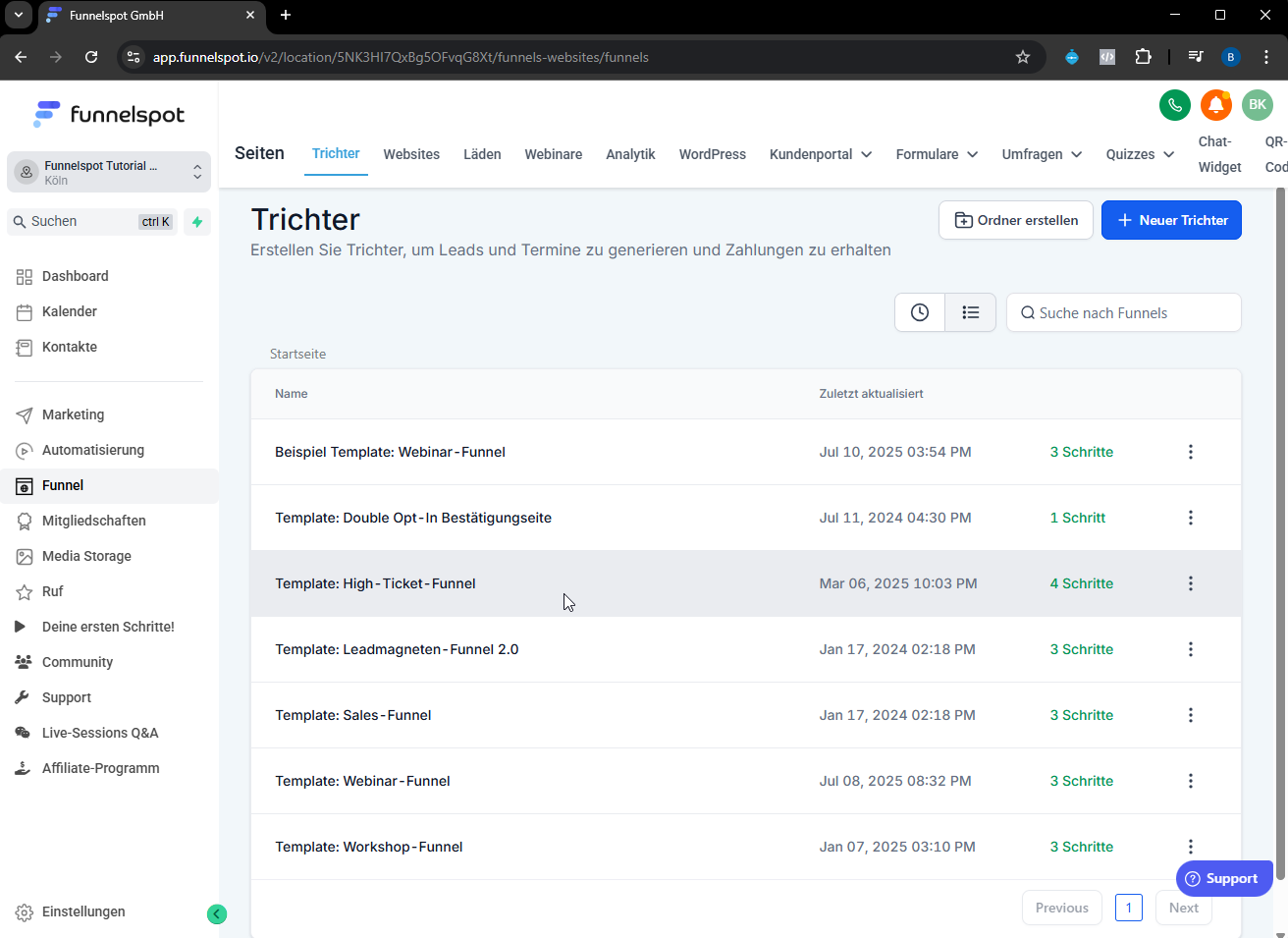Click the green phone call icon
The image size is (1288, 938).
coord(1175,105)
